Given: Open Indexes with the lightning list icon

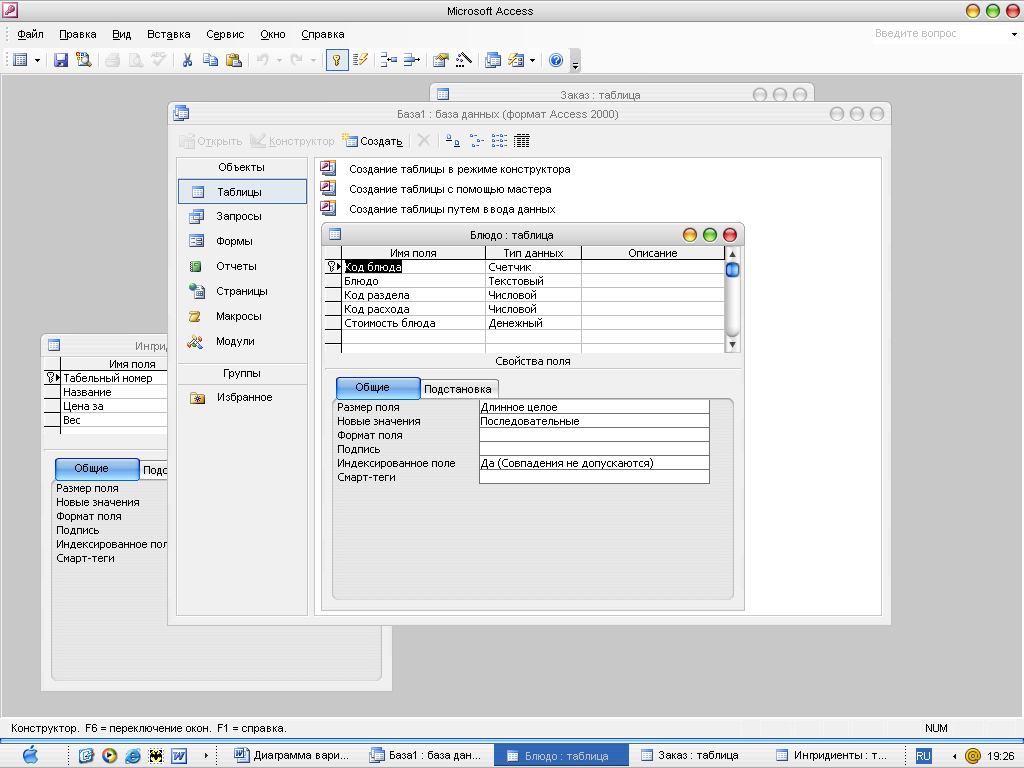Looking at the screenshot, I should 360,60.
